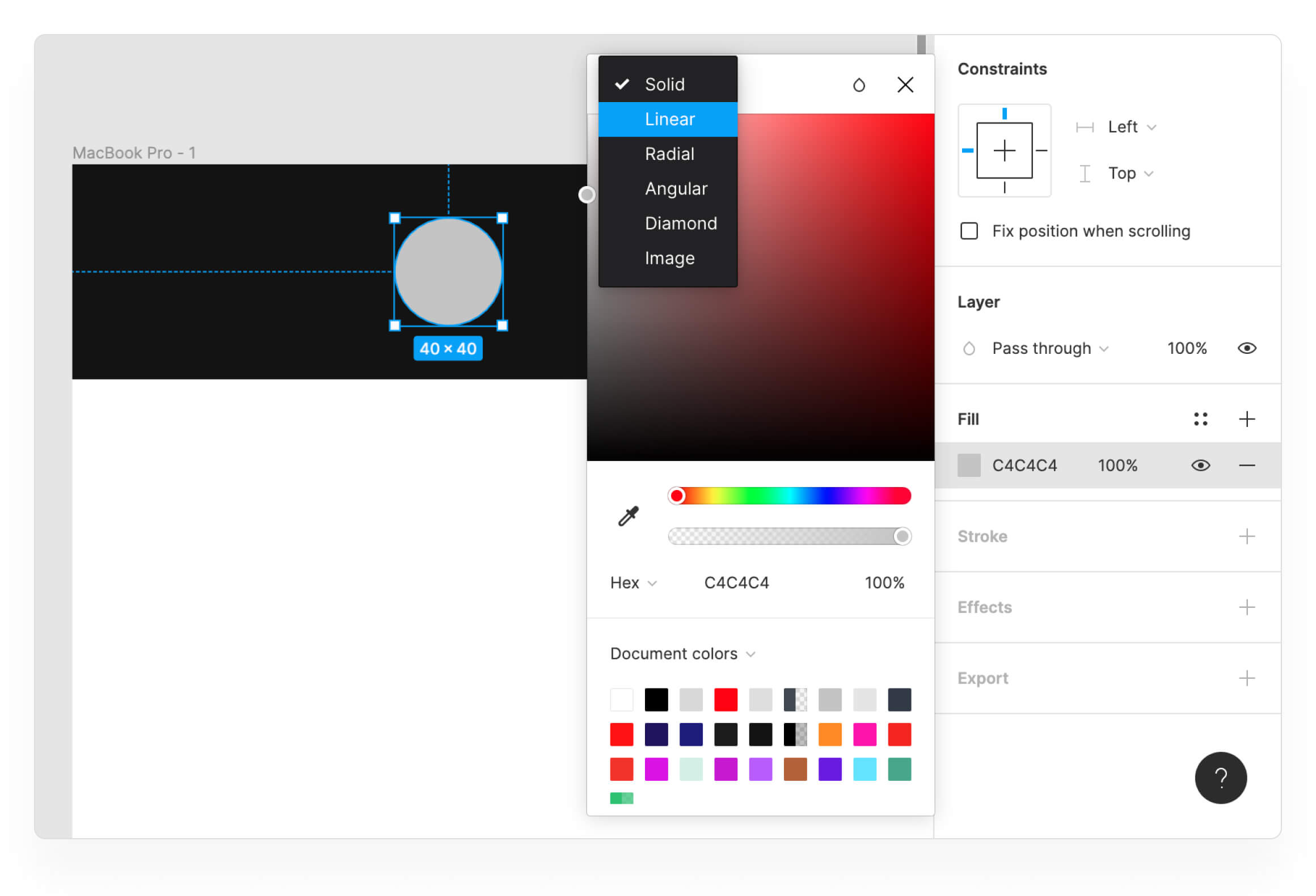Screen dimensions: 1316x896
Task: Toggle layer visibility eye next to 100%
Action: coord(1246,348)
